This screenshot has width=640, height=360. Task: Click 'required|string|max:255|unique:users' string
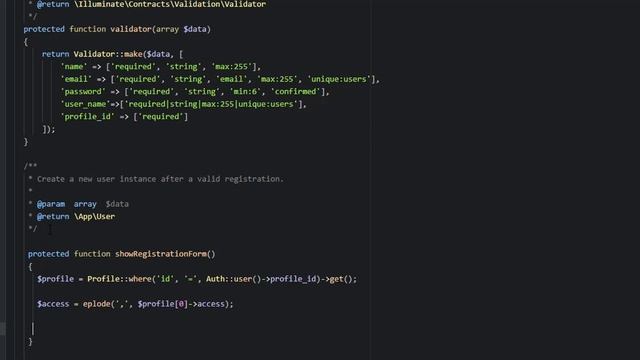pos(211,104)
